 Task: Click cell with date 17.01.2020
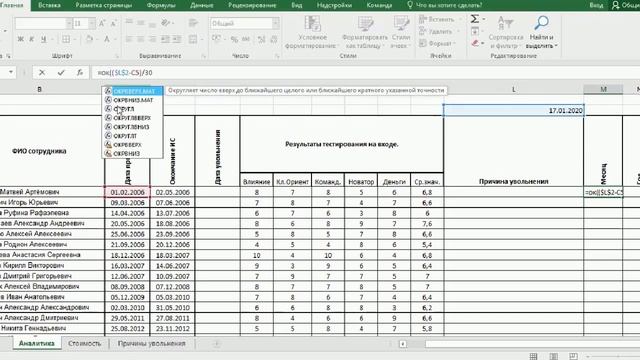513,111
